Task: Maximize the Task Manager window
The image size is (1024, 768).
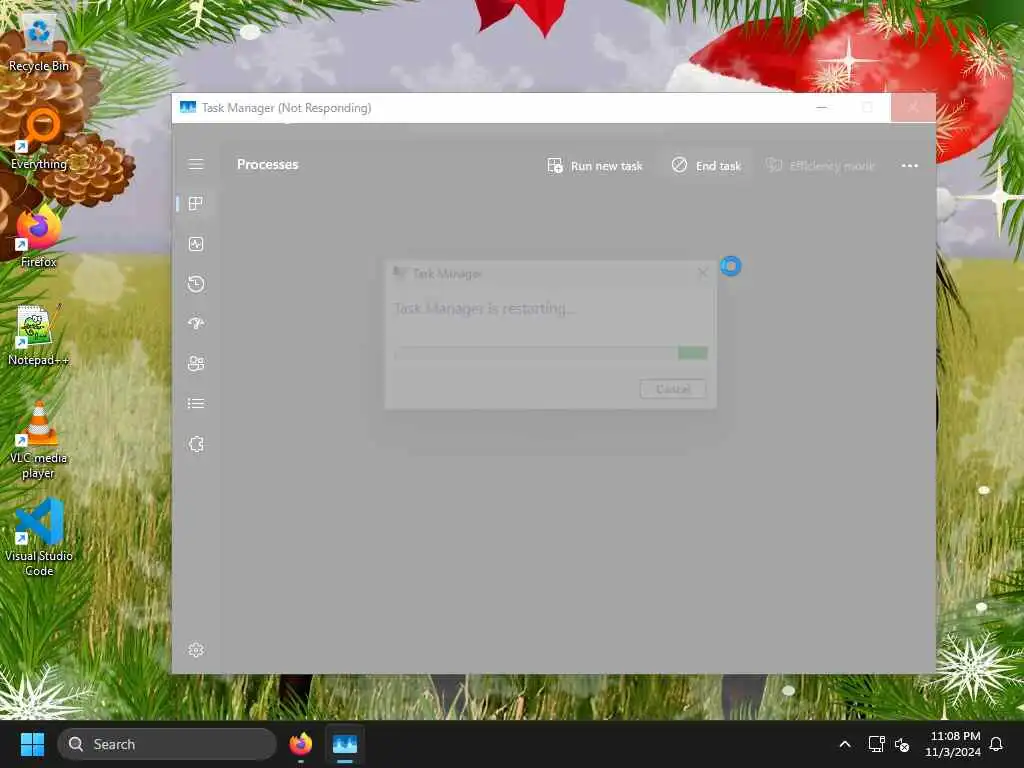Action: pyautogui.click(x=867, y=108)
